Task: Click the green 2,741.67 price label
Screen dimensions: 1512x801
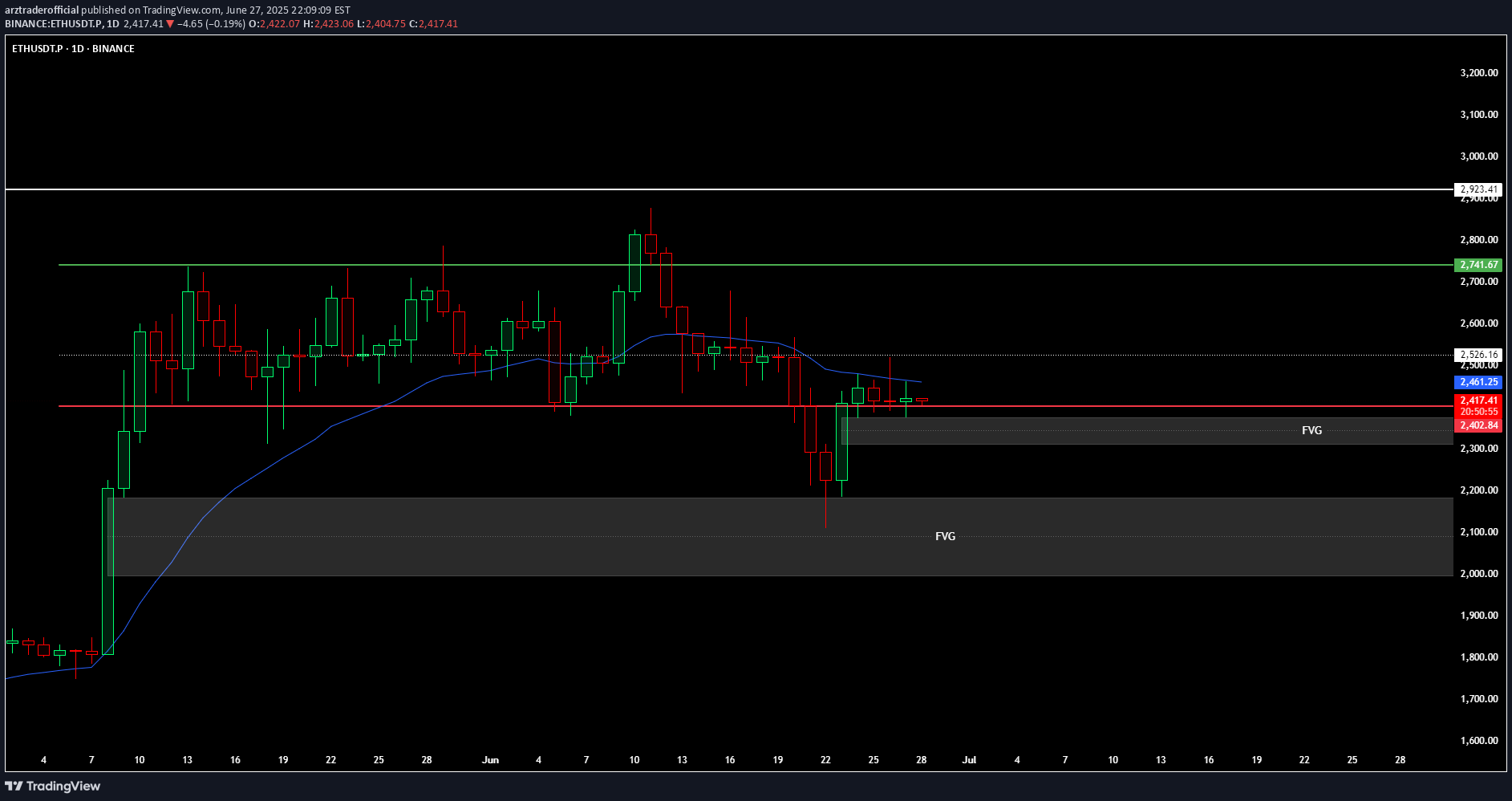Action: [x=1478, y=265]
